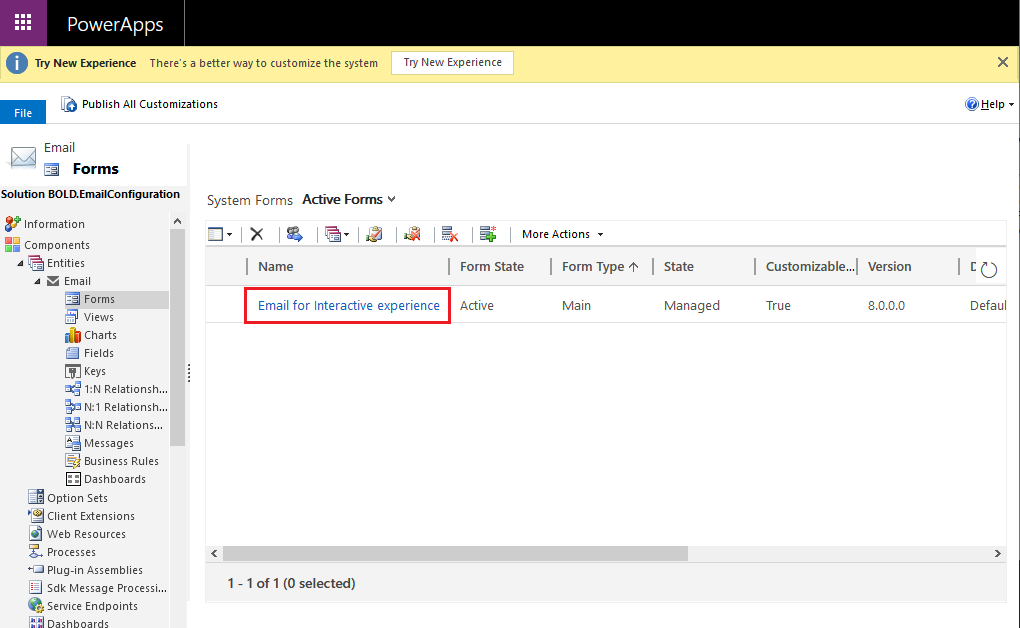The width and height of the screenshot is (1020, 628).
Task: Click the Delete X toolbar icon
Action: 257,234
